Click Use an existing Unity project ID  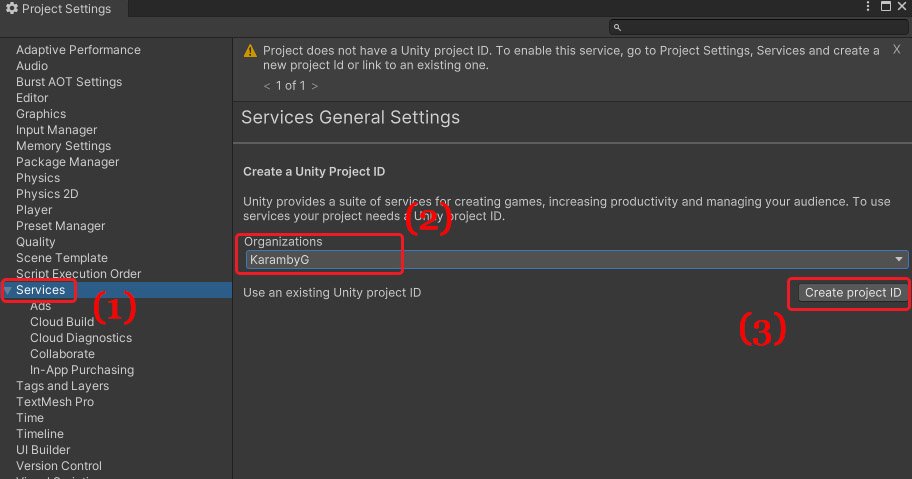pyautogui.click(x=332, y=293)
